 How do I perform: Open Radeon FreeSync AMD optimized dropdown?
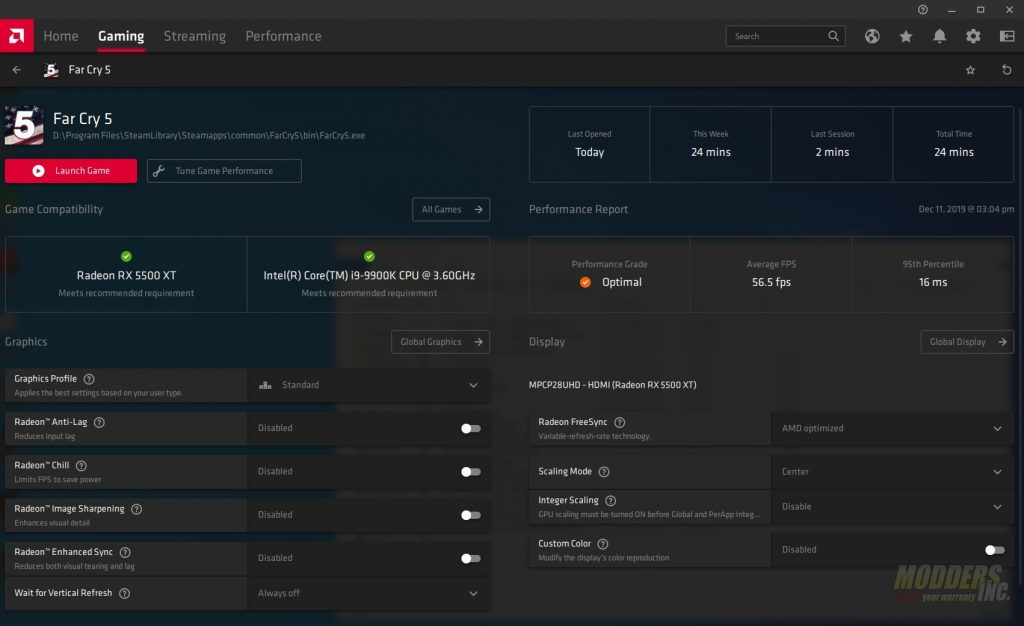[892, 428]
